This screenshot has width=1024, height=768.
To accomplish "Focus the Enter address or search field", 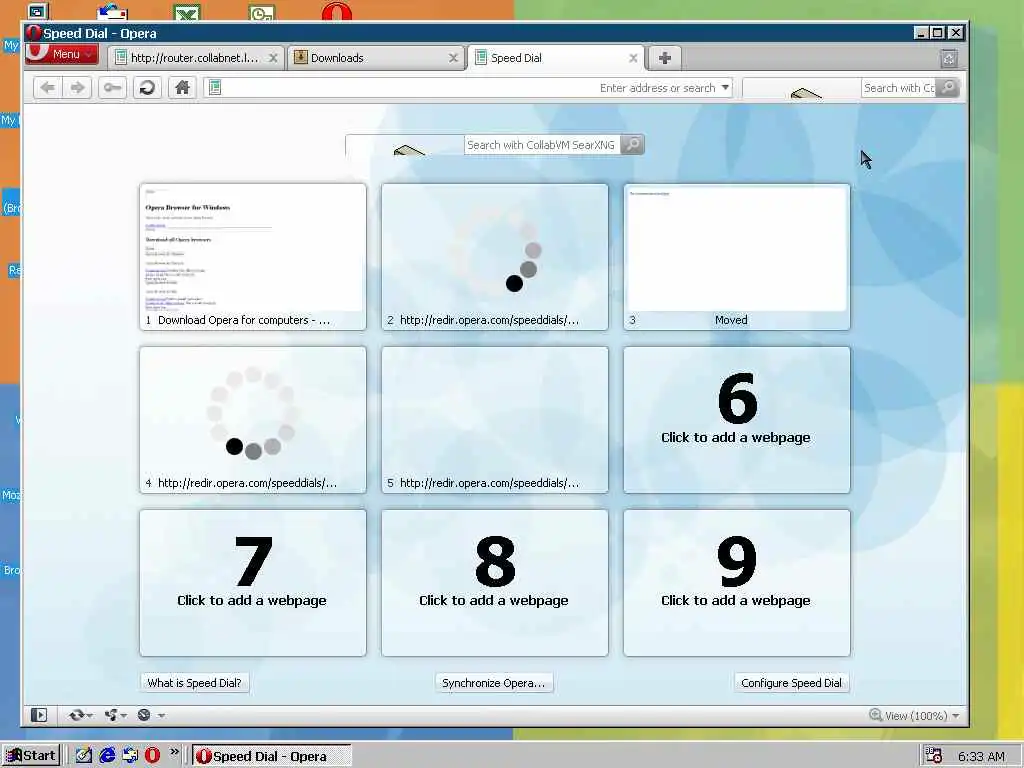I will (x=468, y=88).
